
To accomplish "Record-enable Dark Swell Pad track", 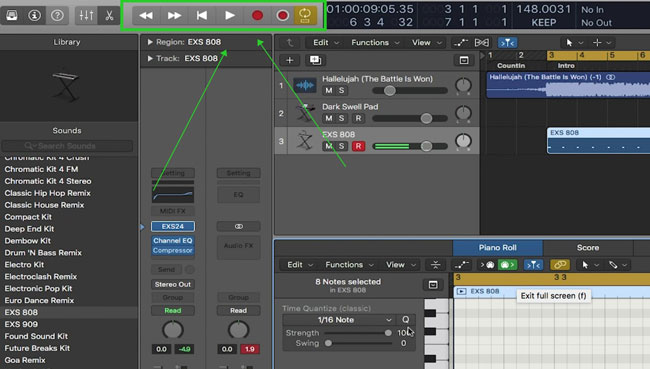I will pos(358,118).
